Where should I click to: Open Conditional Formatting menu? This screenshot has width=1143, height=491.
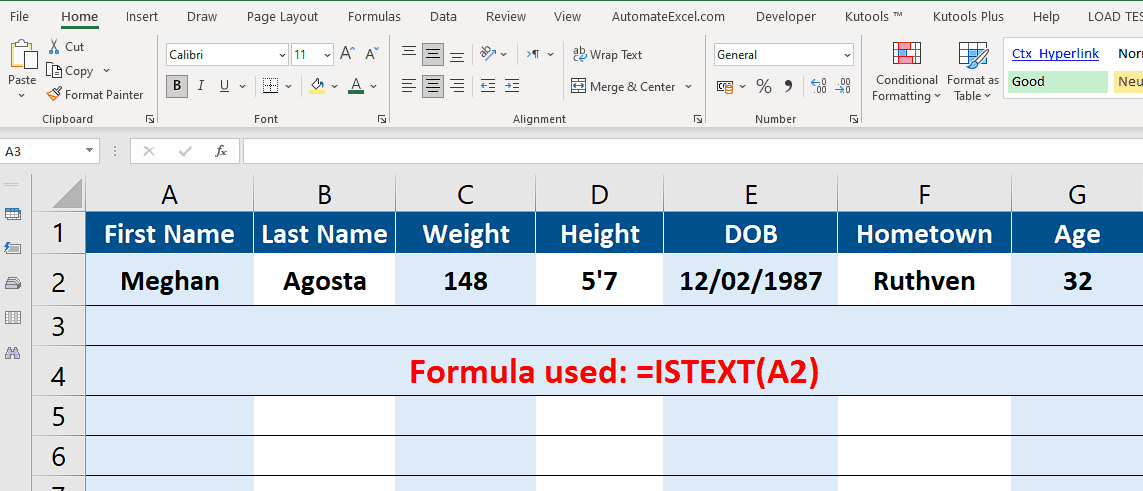(905, 71)
